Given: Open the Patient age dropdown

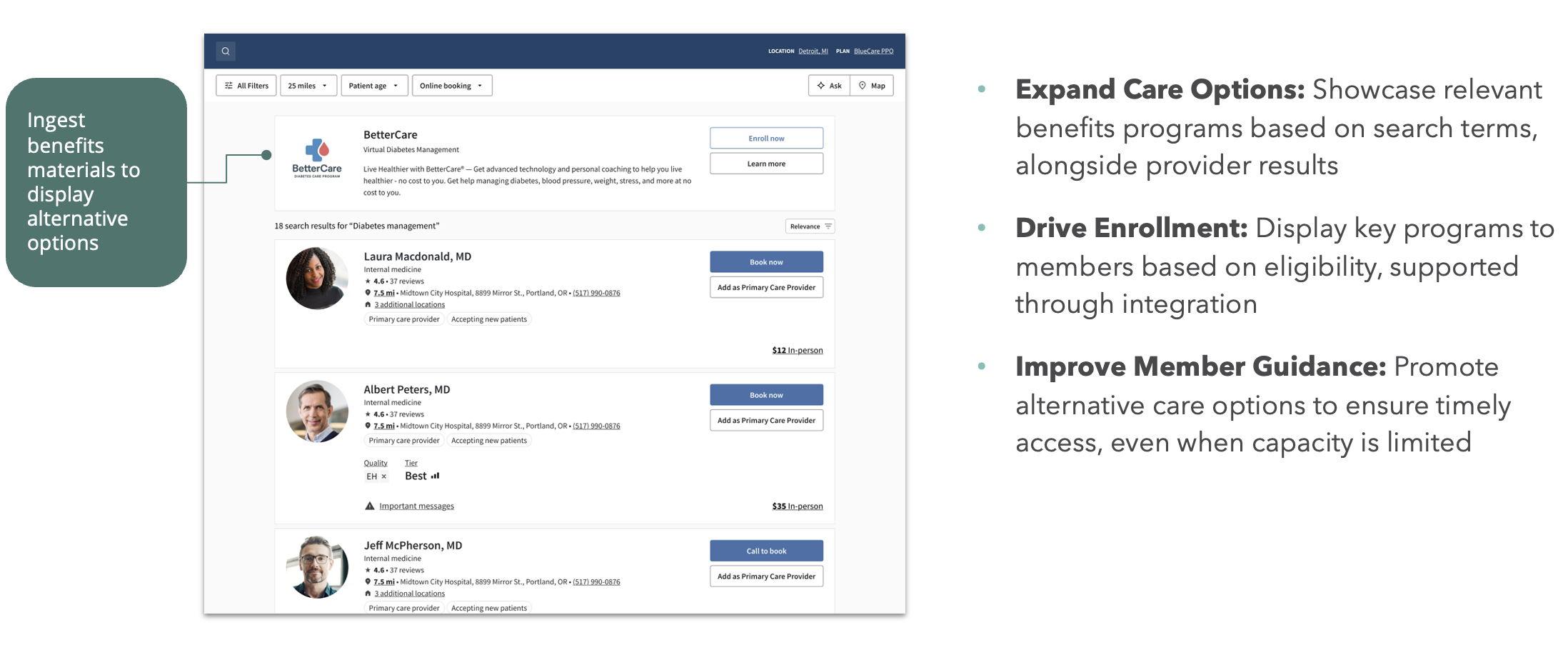Looking at the screenshot, I should pyautogui.click(x=374, y=86).
